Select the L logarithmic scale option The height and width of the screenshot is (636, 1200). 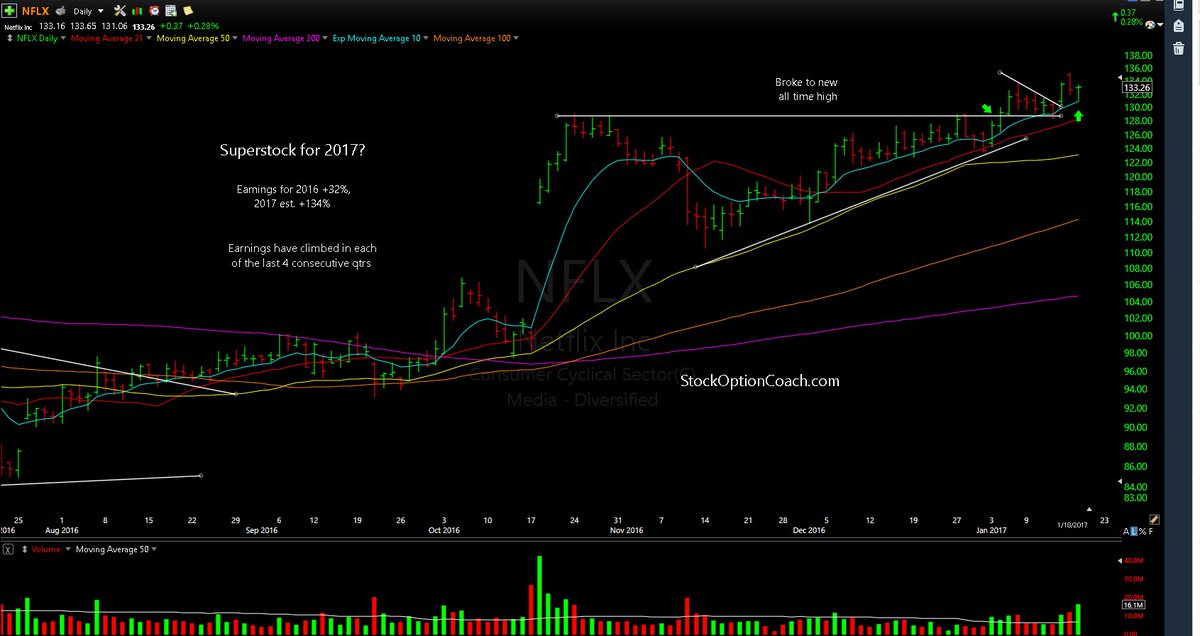pos(1134,532)
